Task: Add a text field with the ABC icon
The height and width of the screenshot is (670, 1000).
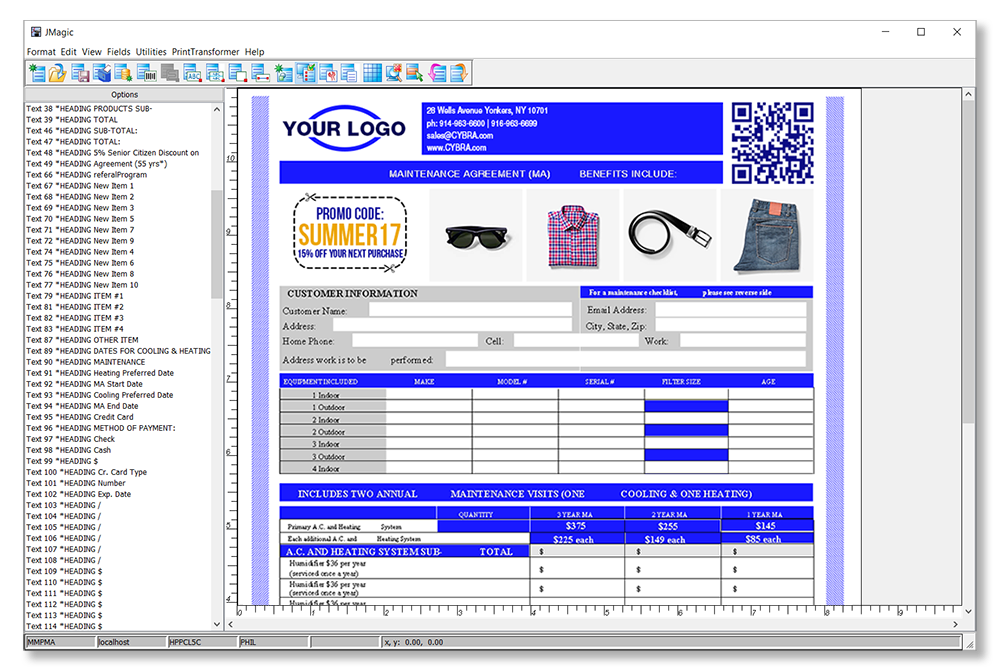Action: tap(192, 74)
